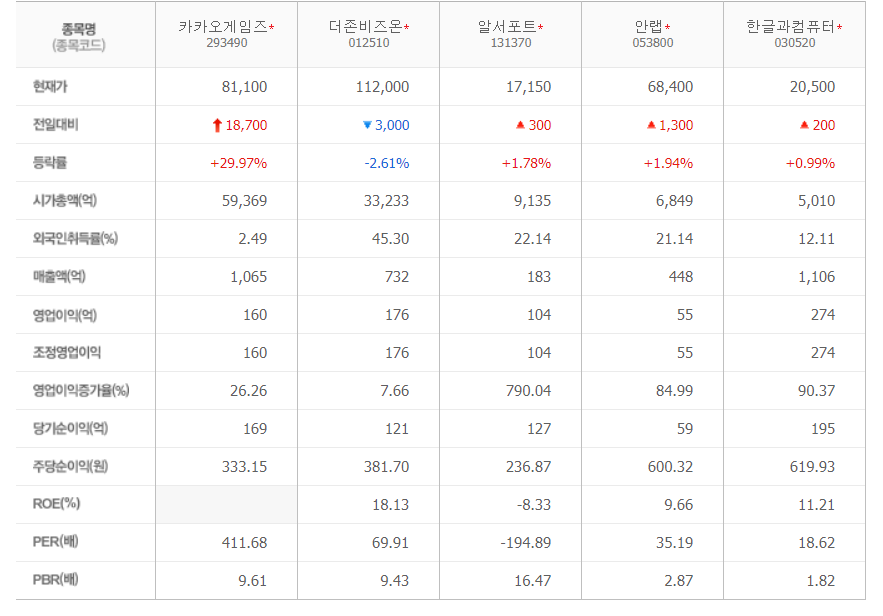Select the current price 20,500
The width and height of the screenshot is (883, 616).
click(x=812, y=87)
